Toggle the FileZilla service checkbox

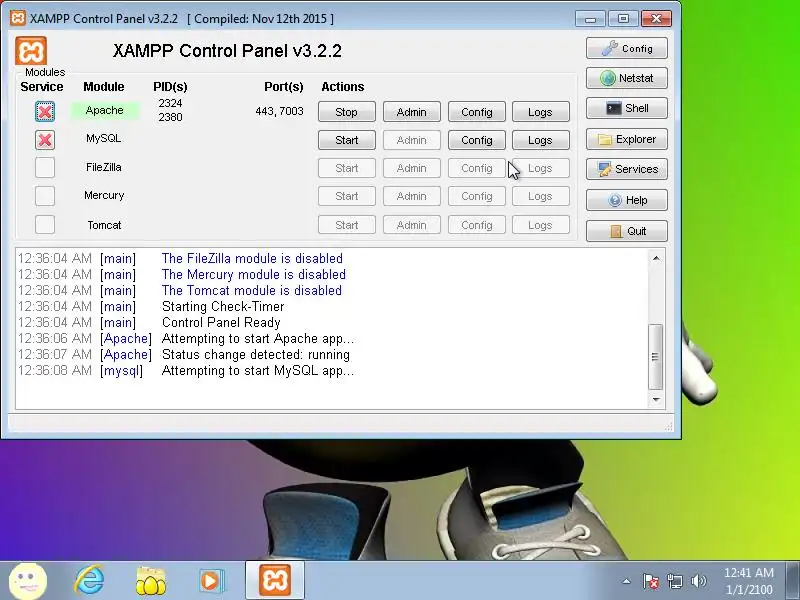click(x=45, y=167)
